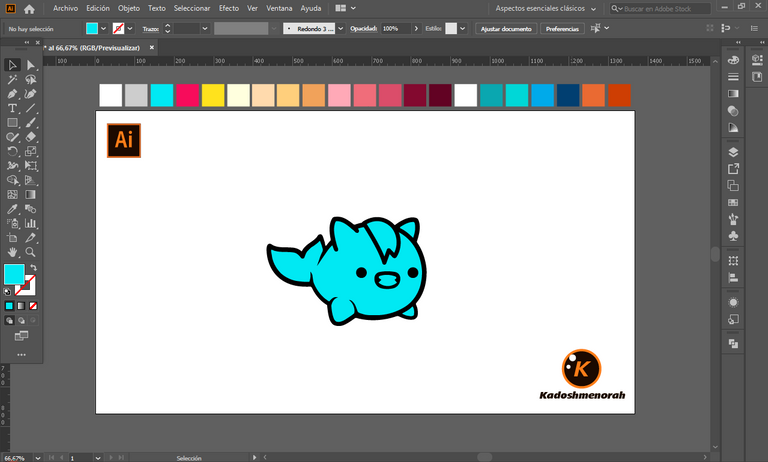The image size is (768, 462).
Task: Click the cyan Fill color box
Action: (14, 274)
